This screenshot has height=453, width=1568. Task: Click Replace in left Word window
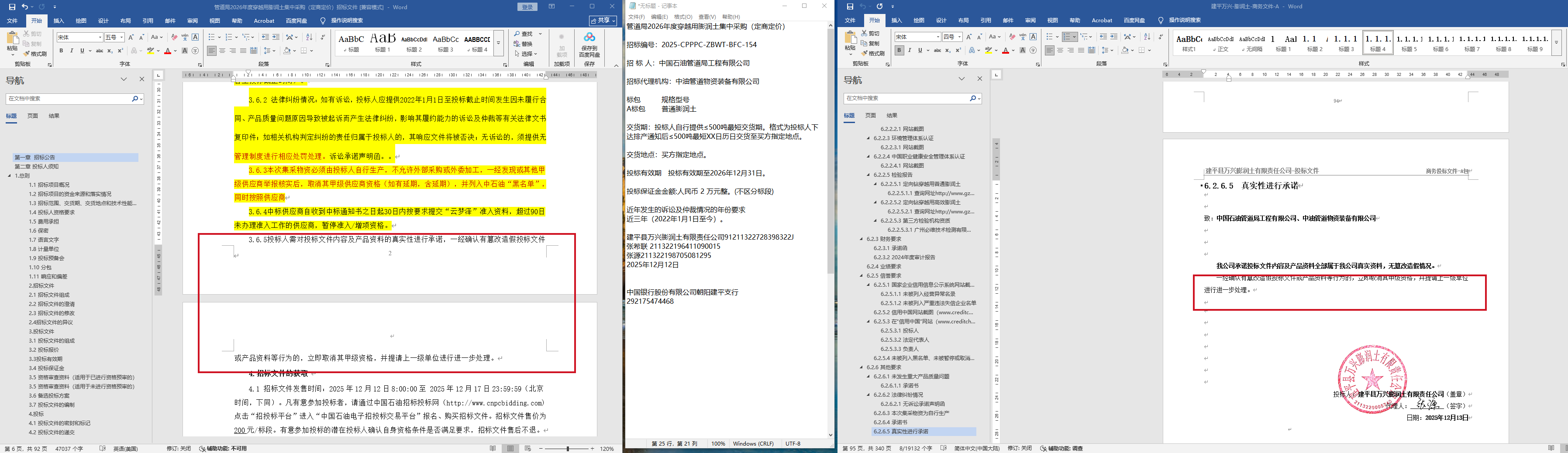click(x=524, y=44)
